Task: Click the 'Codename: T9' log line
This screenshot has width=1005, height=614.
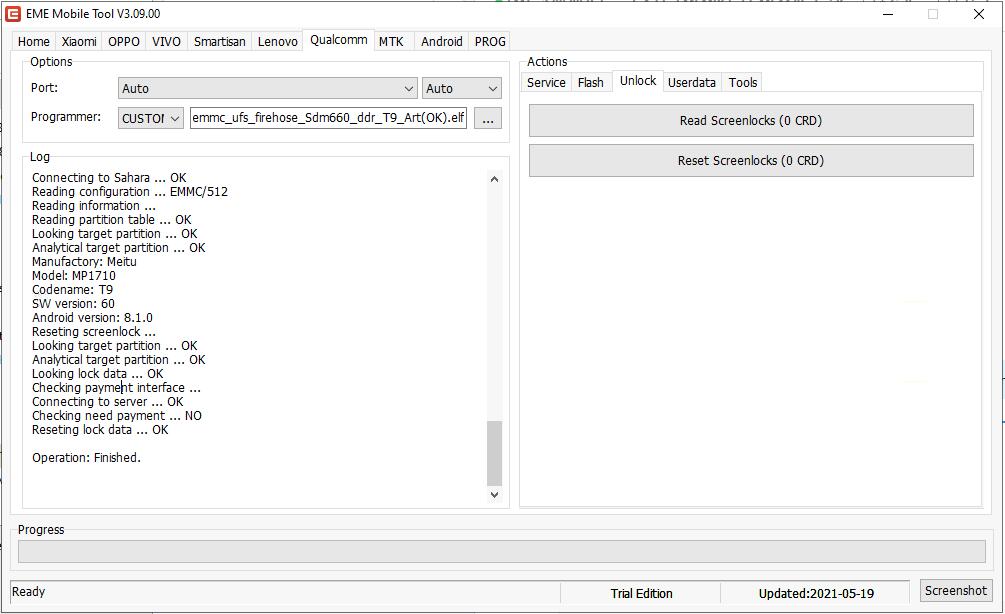Action: [x=72, y=290]
